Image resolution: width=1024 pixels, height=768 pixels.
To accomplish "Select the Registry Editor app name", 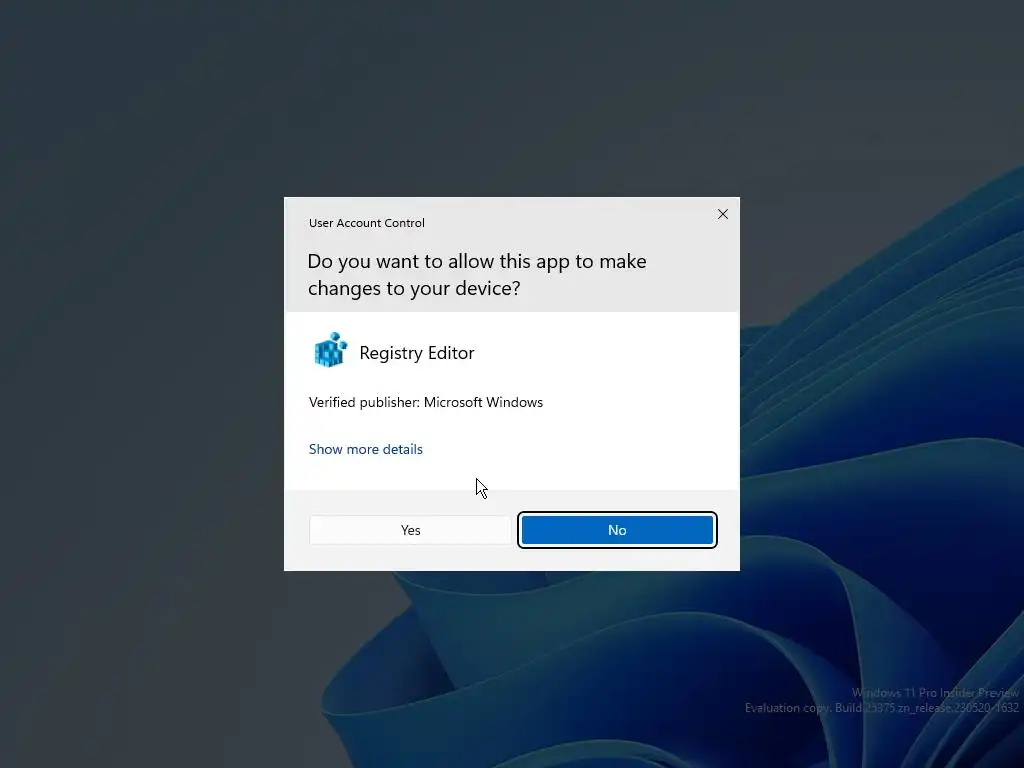I will (x=417, y=353).
